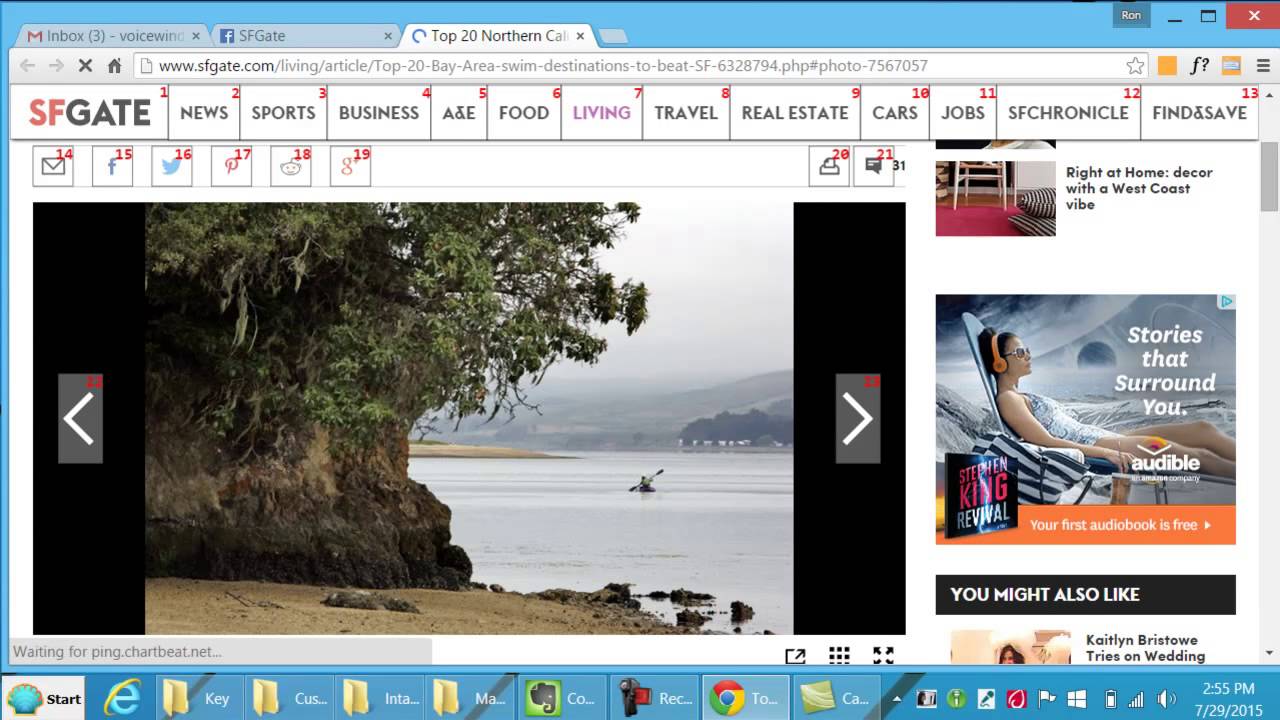Visit the SFCHRONICLE link
Viewport: 1280px width, 720px height.
1068,112
